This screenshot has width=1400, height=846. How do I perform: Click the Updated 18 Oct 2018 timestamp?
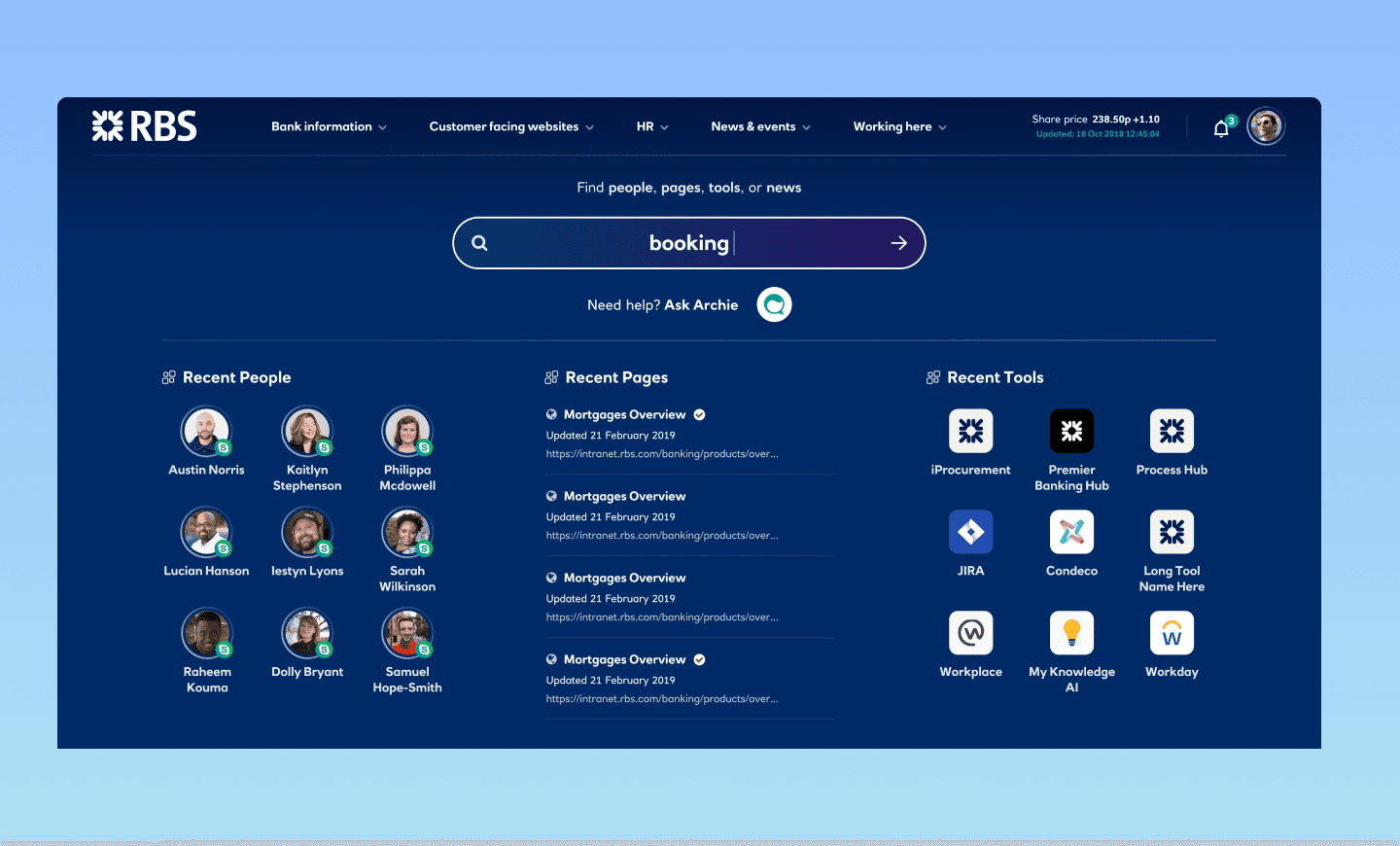(x=1098, y=134)
